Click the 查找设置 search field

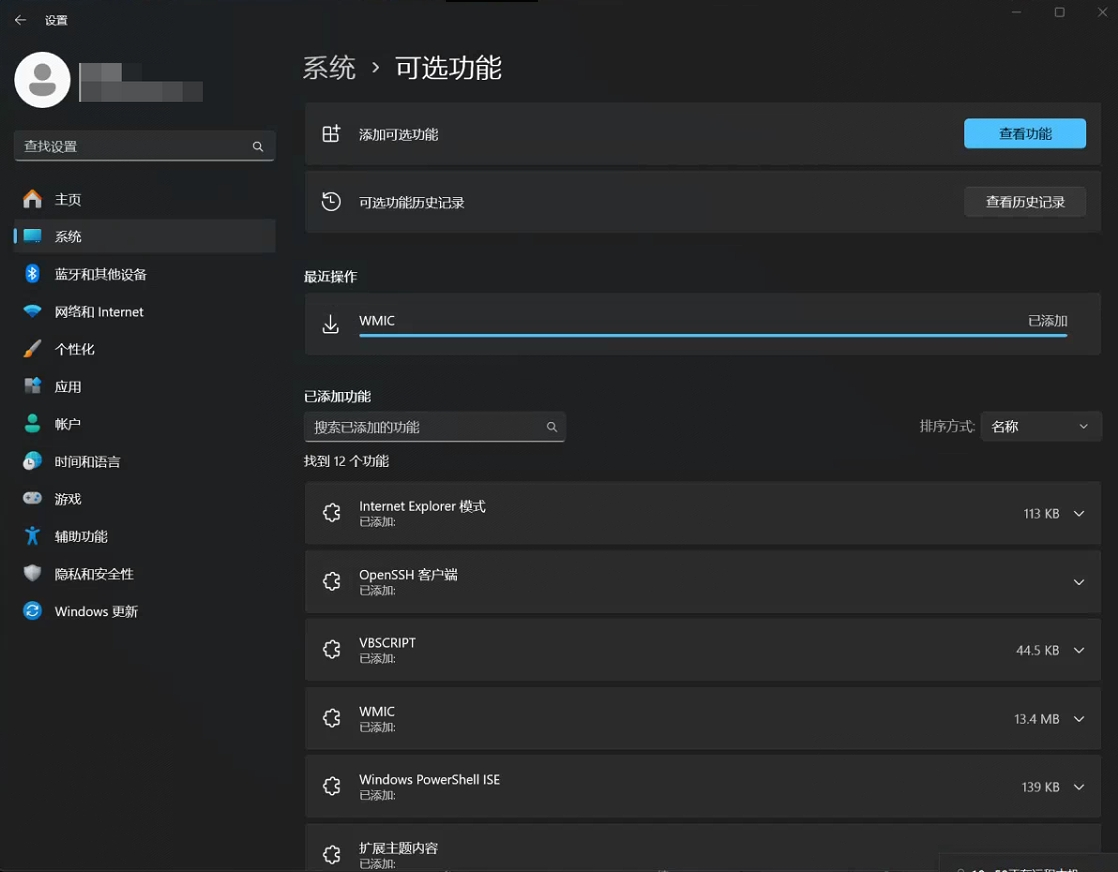click(145, 146)
